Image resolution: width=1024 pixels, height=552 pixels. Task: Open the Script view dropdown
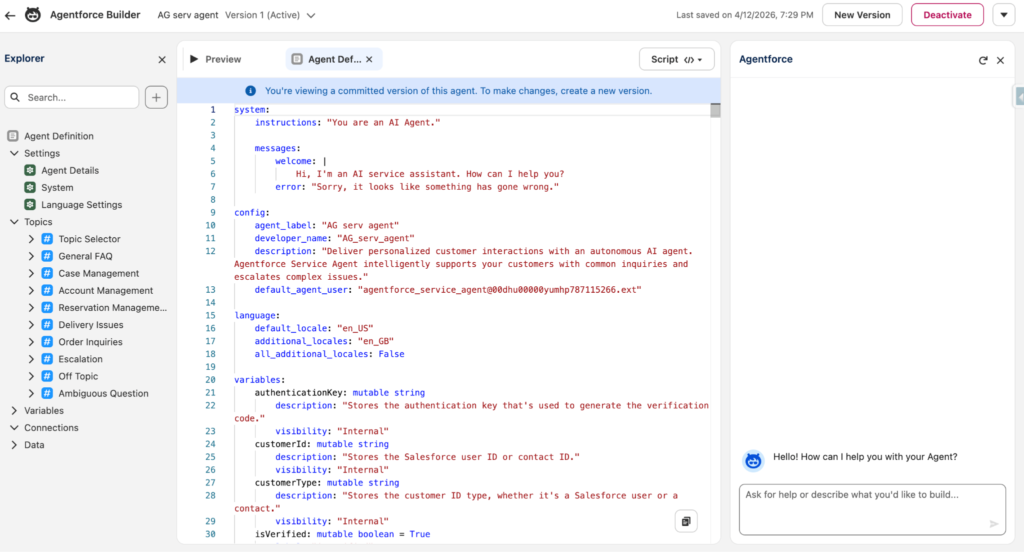(676, 60)
